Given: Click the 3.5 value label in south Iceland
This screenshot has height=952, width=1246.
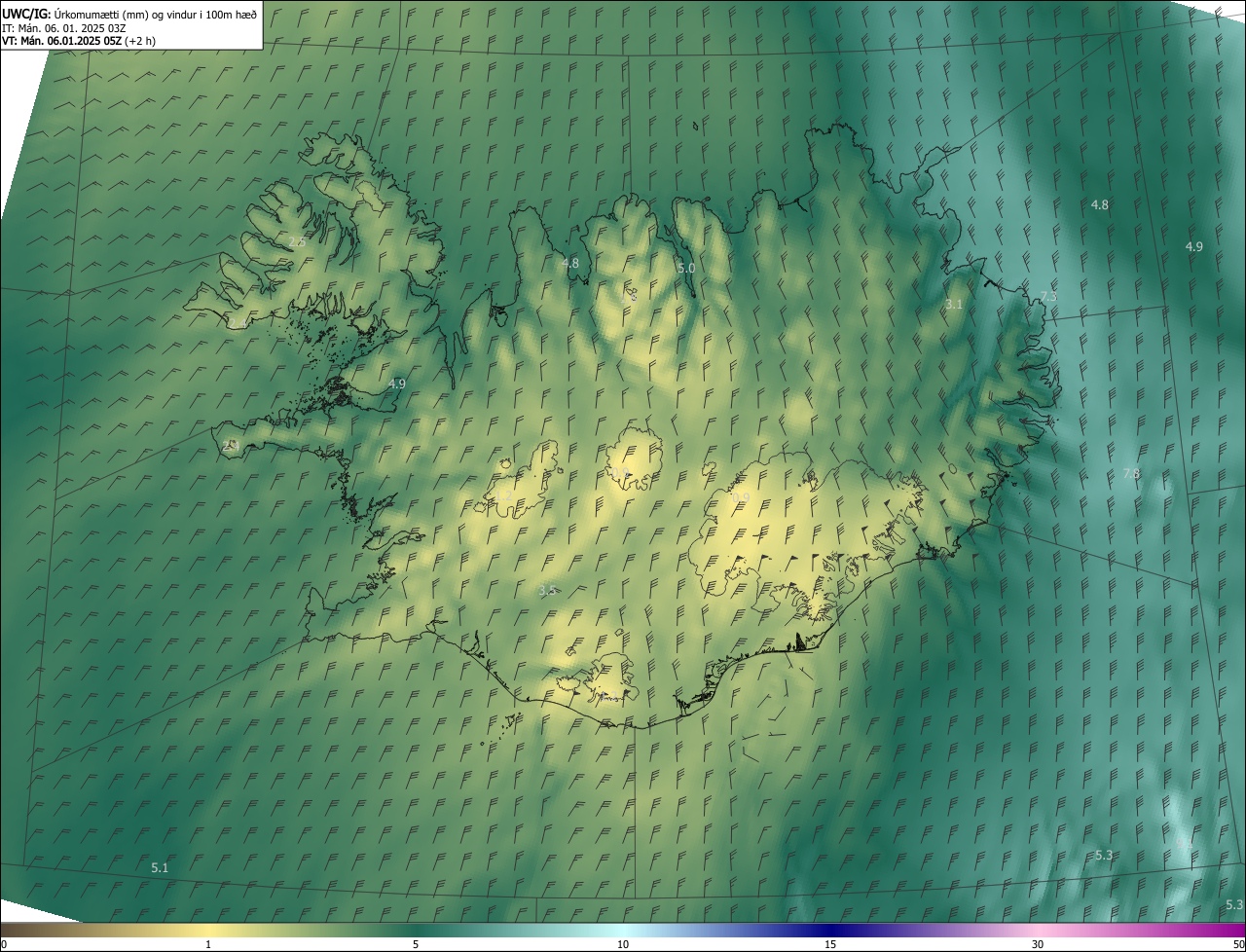Looking at the screenshot, I should [548, 590].
